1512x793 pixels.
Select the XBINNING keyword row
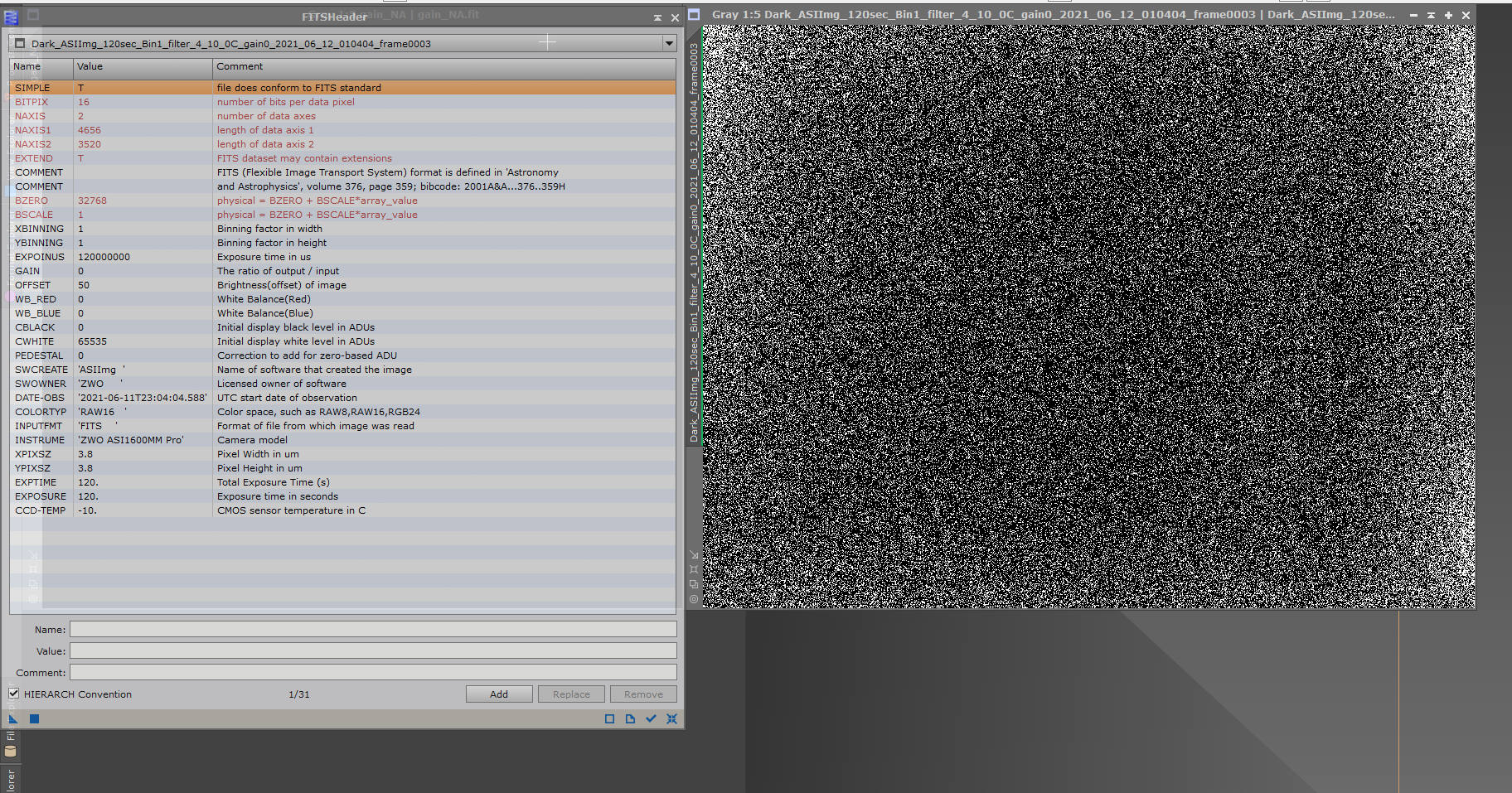pos(342,229)
